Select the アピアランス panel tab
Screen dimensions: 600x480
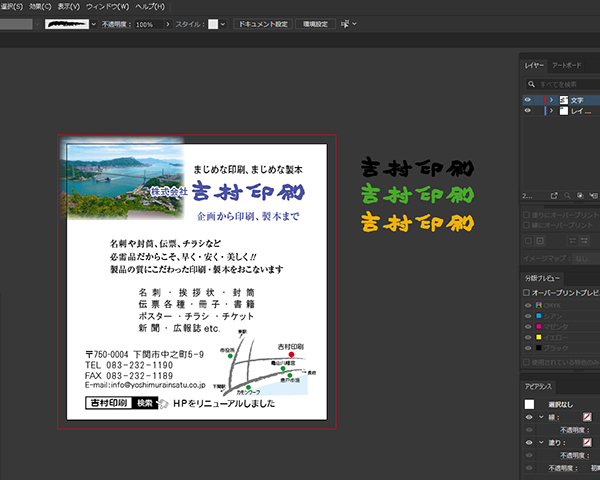538,387
